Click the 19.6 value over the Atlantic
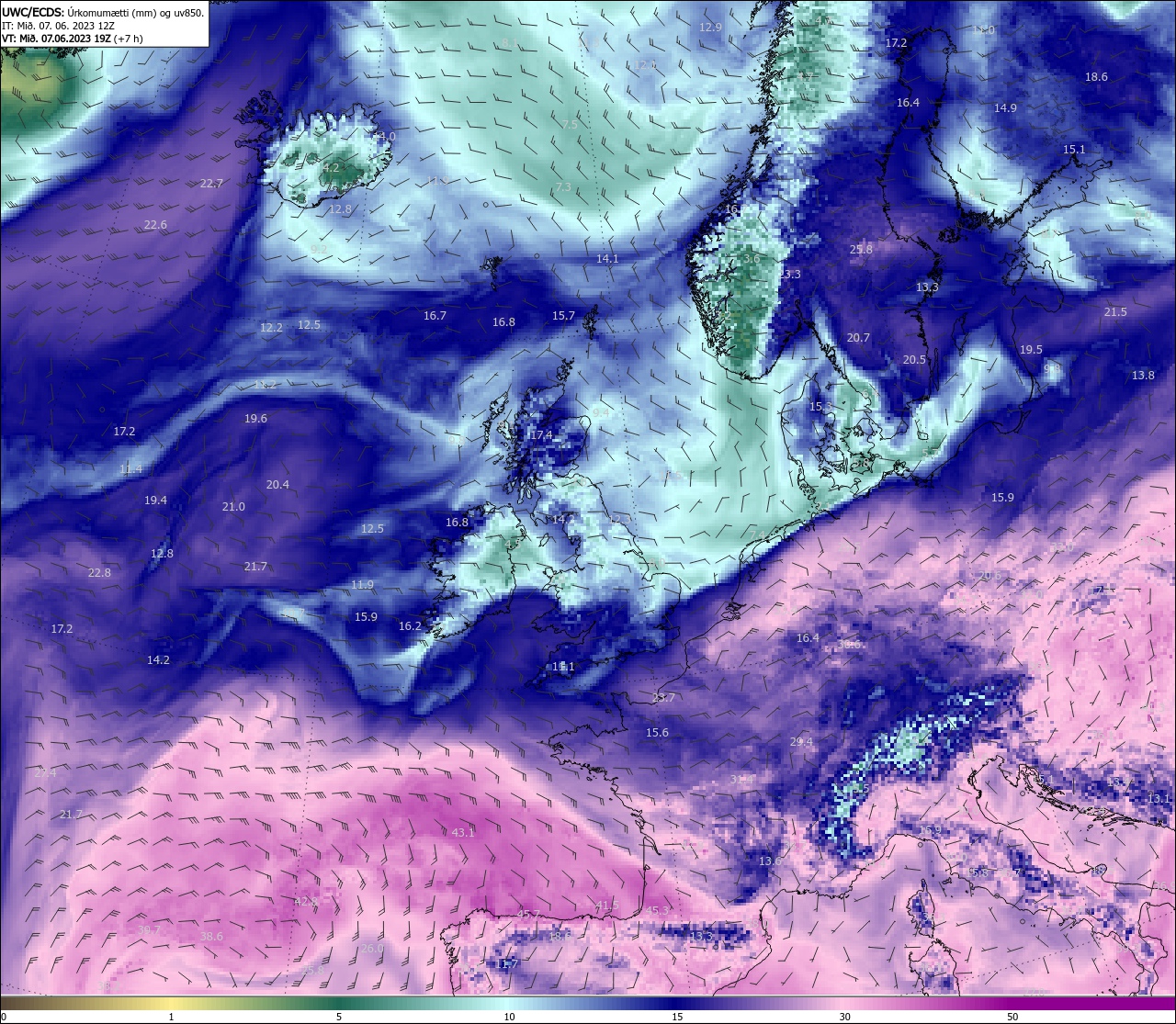This screenshot has height=1024, width=1176. coord(255,419)
